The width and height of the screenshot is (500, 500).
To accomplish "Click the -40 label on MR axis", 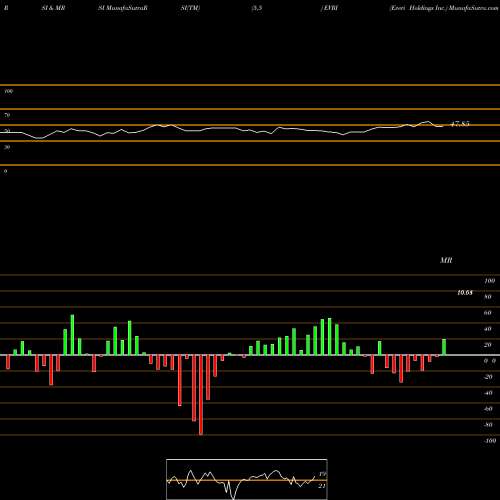I will (x=488, y=393).
